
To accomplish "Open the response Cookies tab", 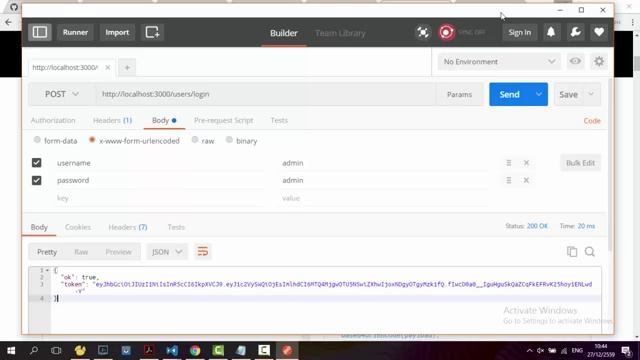I will tap(78, 227).
